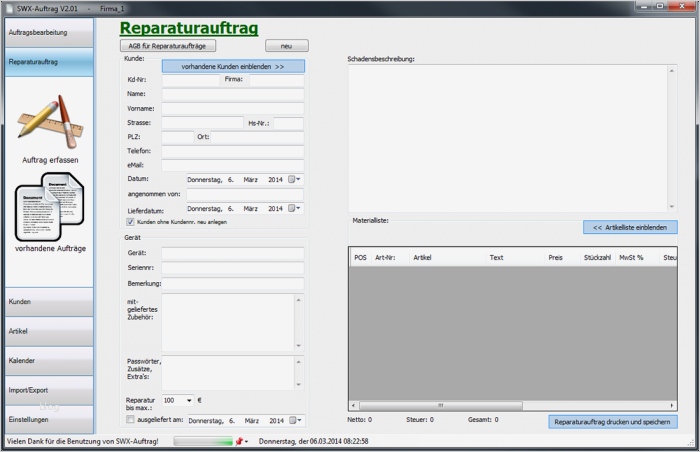Click Materialliste scrollbar right arrow

[x=672, y=406]
